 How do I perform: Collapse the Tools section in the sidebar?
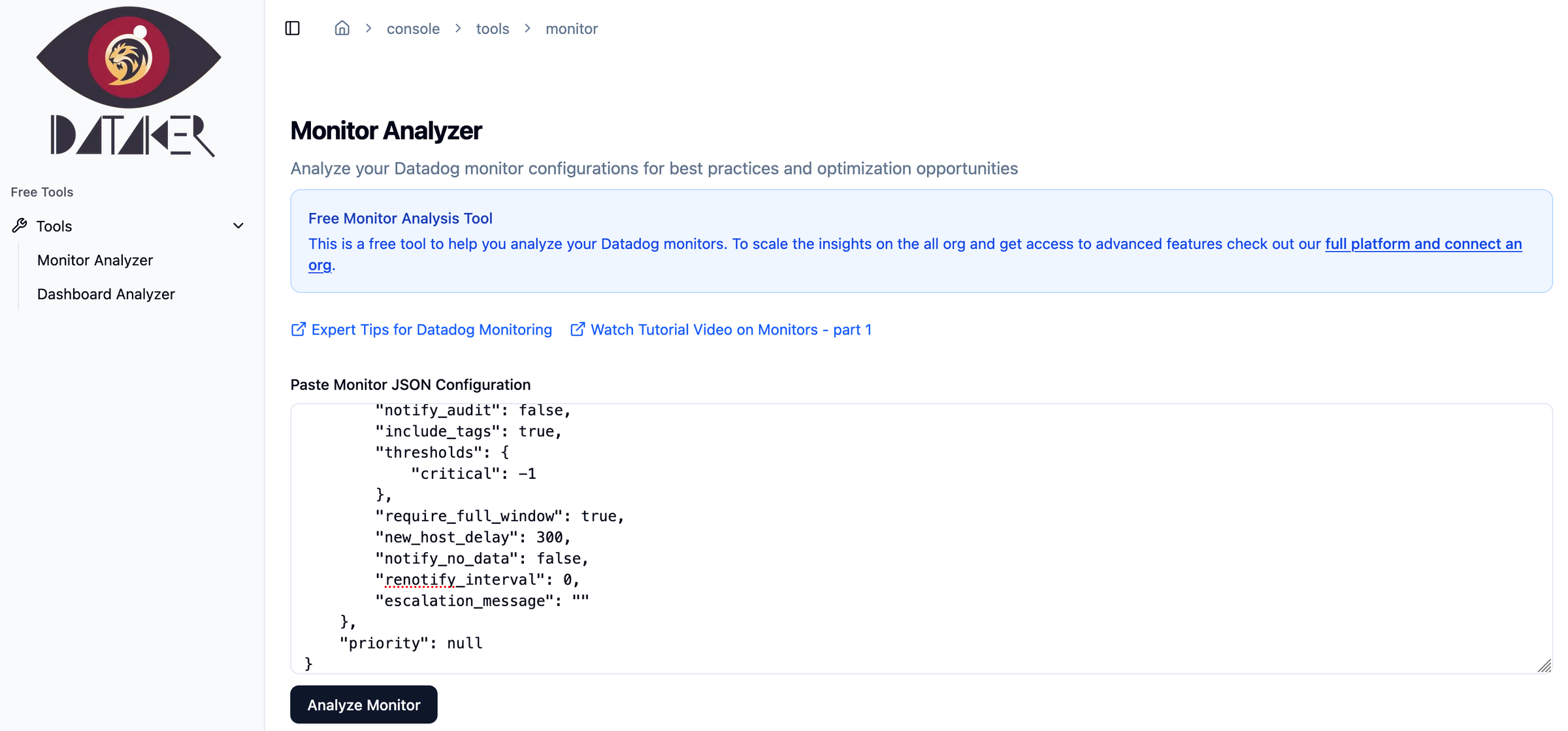(x=238, y=225)
